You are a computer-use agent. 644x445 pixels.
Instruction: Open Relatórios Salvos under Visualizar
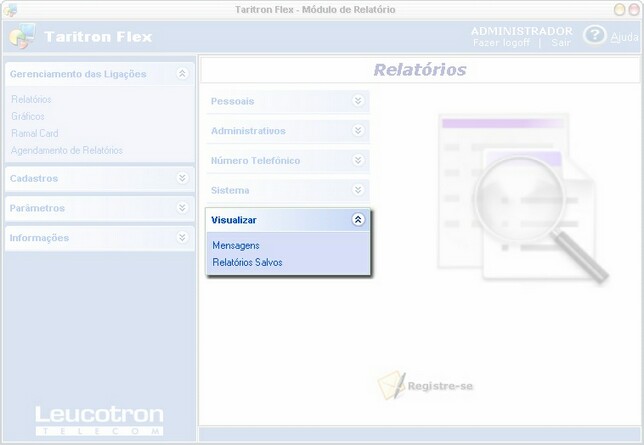click(x=247, y=262)
